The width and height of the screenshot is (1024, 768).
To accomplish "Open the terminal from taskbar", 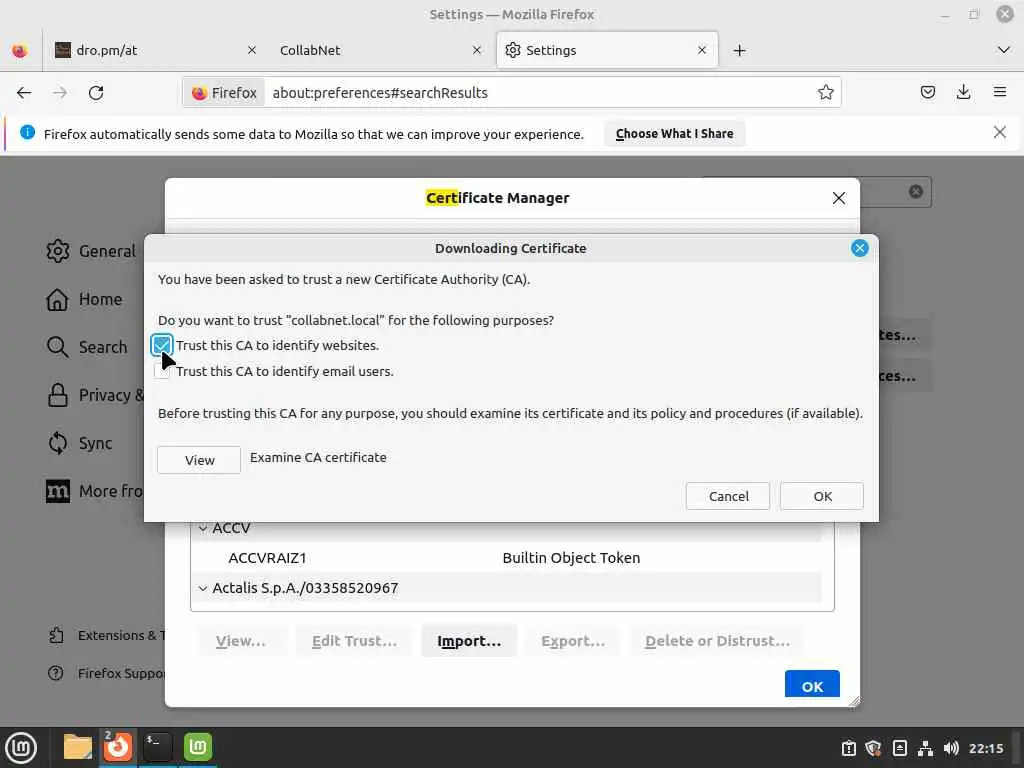I will point(157,747).
